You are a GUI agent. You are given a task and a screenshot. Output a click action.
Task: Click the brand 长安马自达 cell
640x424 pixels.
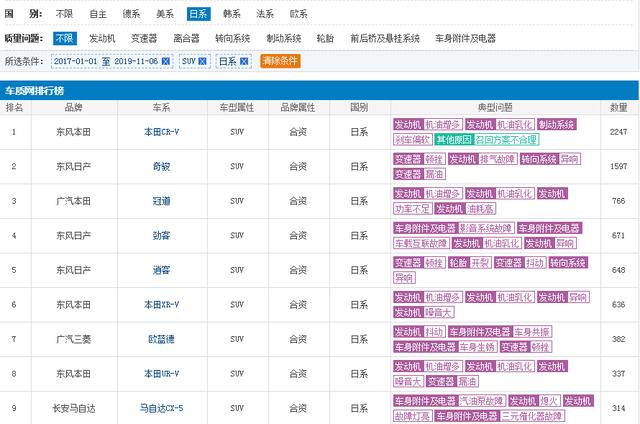pos(74,408)
